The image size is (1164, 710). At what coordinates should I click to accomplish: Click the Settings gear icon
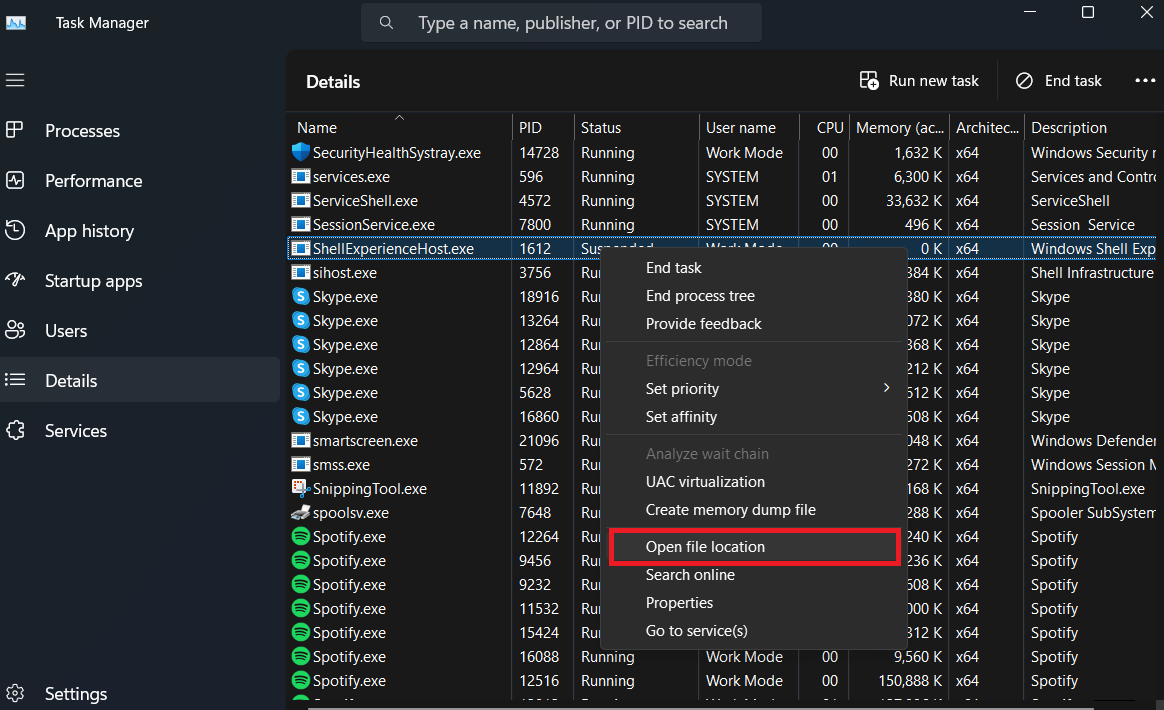pos(15,693)
